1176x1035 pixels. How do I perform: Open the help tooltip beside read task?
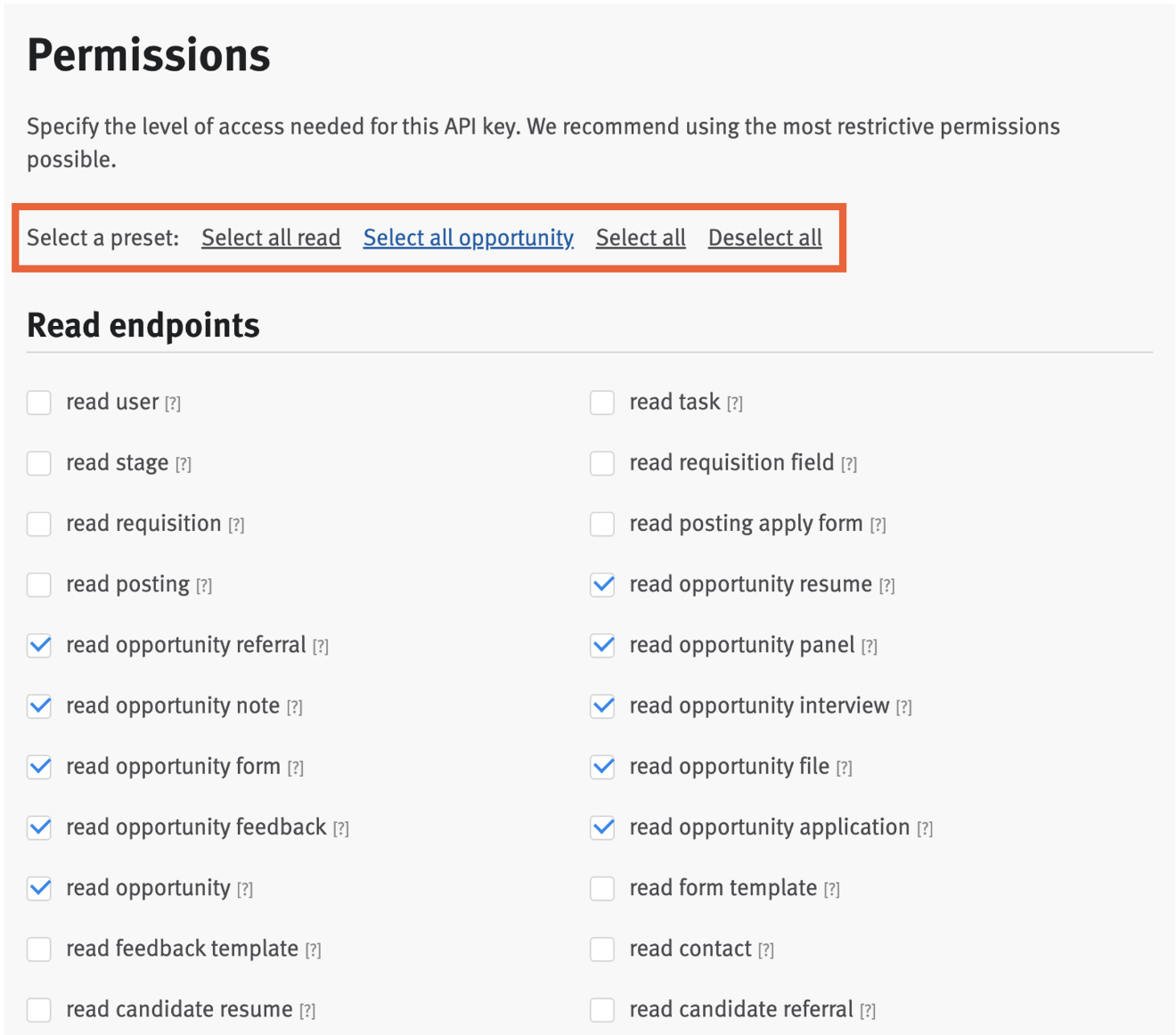click(x=735, y=403)
